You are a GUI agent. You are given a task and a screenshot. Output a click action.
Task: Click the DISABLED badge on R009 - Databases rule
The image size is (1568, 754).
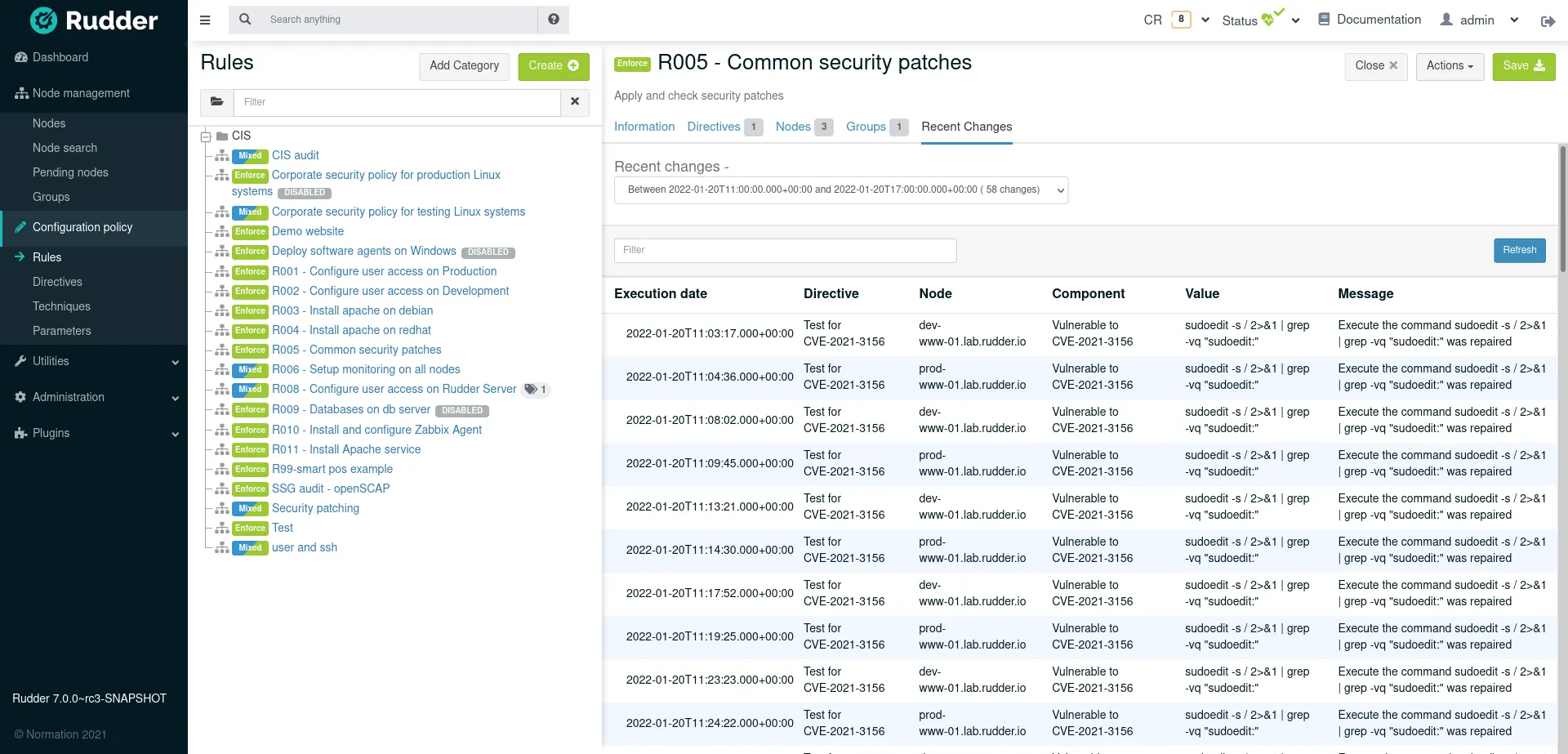click(462, 410)
